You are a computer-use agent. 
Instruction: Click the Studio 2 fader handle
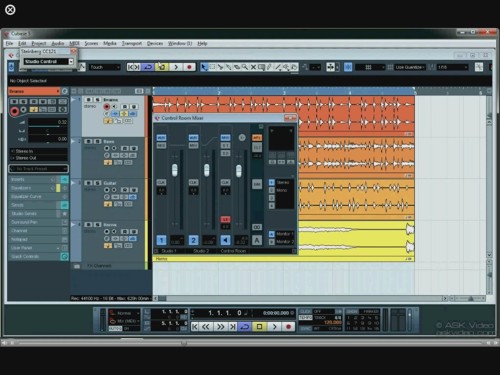[207, 170]
